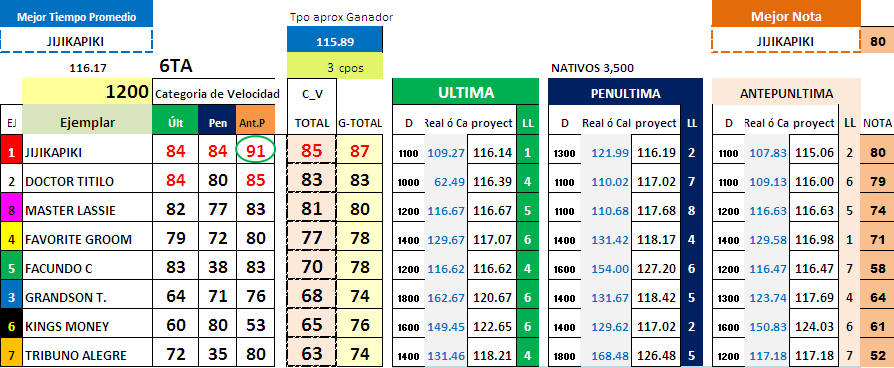894x368 pixels.
Task: Select the JIJIKAPIKI cell under Mejor Tiempo Promedio
Action: 76,41
